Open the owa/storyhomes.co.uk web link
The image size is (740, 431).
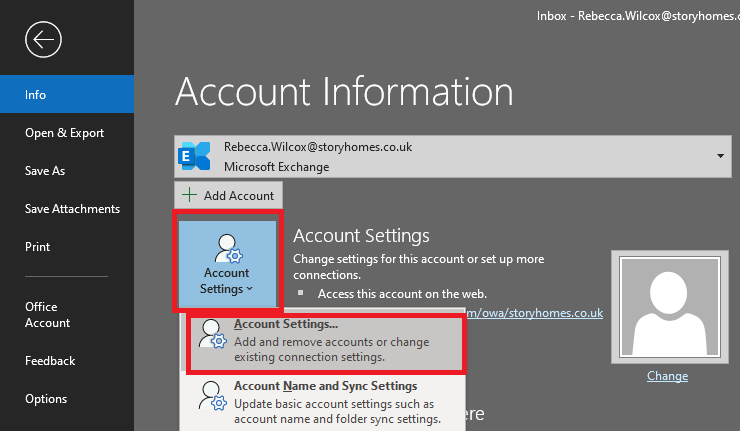click(x=534, y=313)
